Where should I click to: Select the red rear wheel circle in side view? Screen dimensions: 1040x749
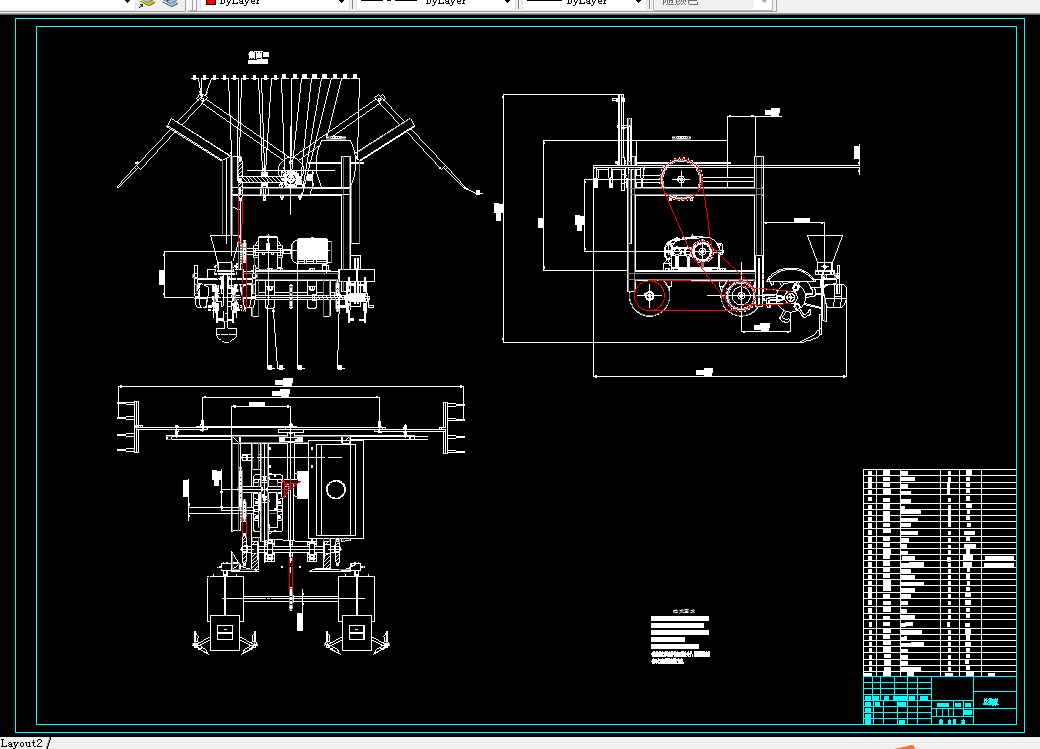point(649,296)
